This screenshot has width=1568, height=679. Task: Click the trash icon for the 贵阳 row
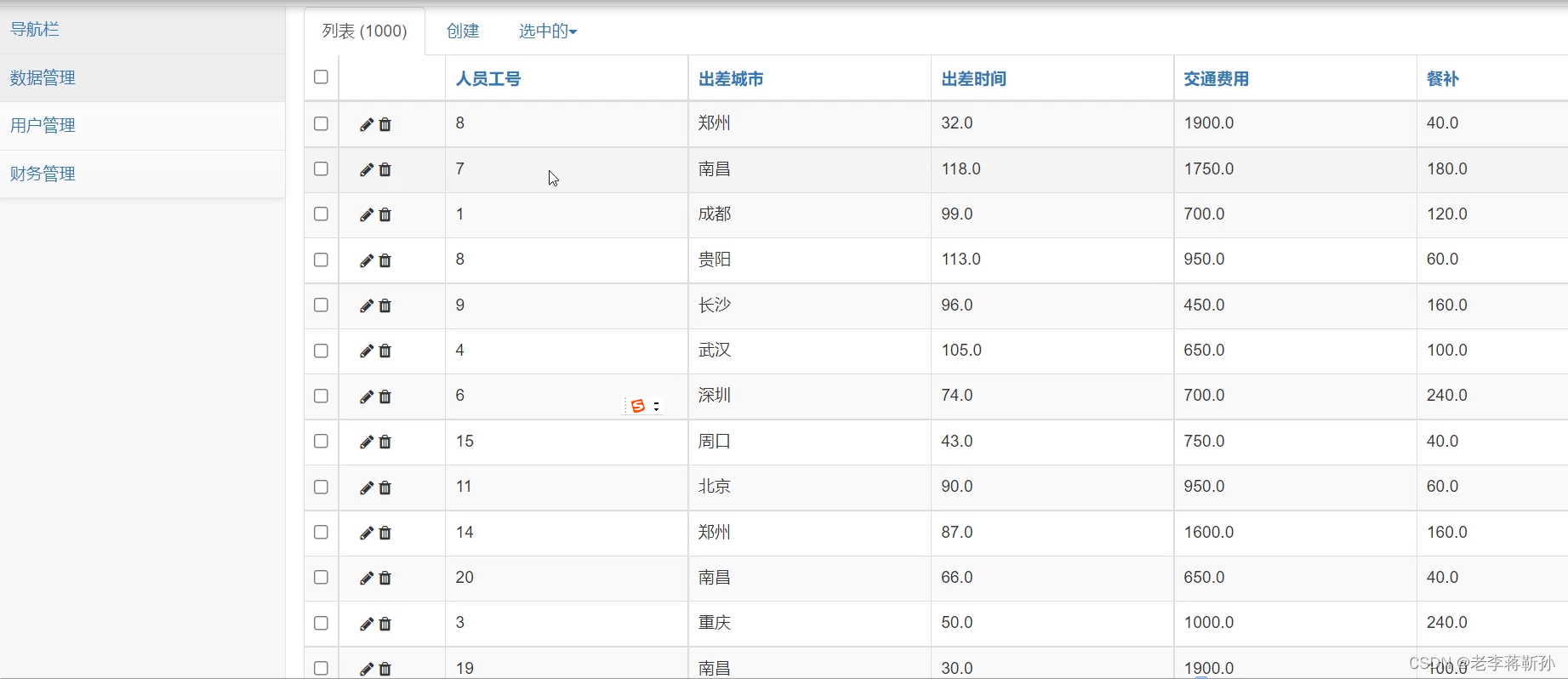point(385,260)
